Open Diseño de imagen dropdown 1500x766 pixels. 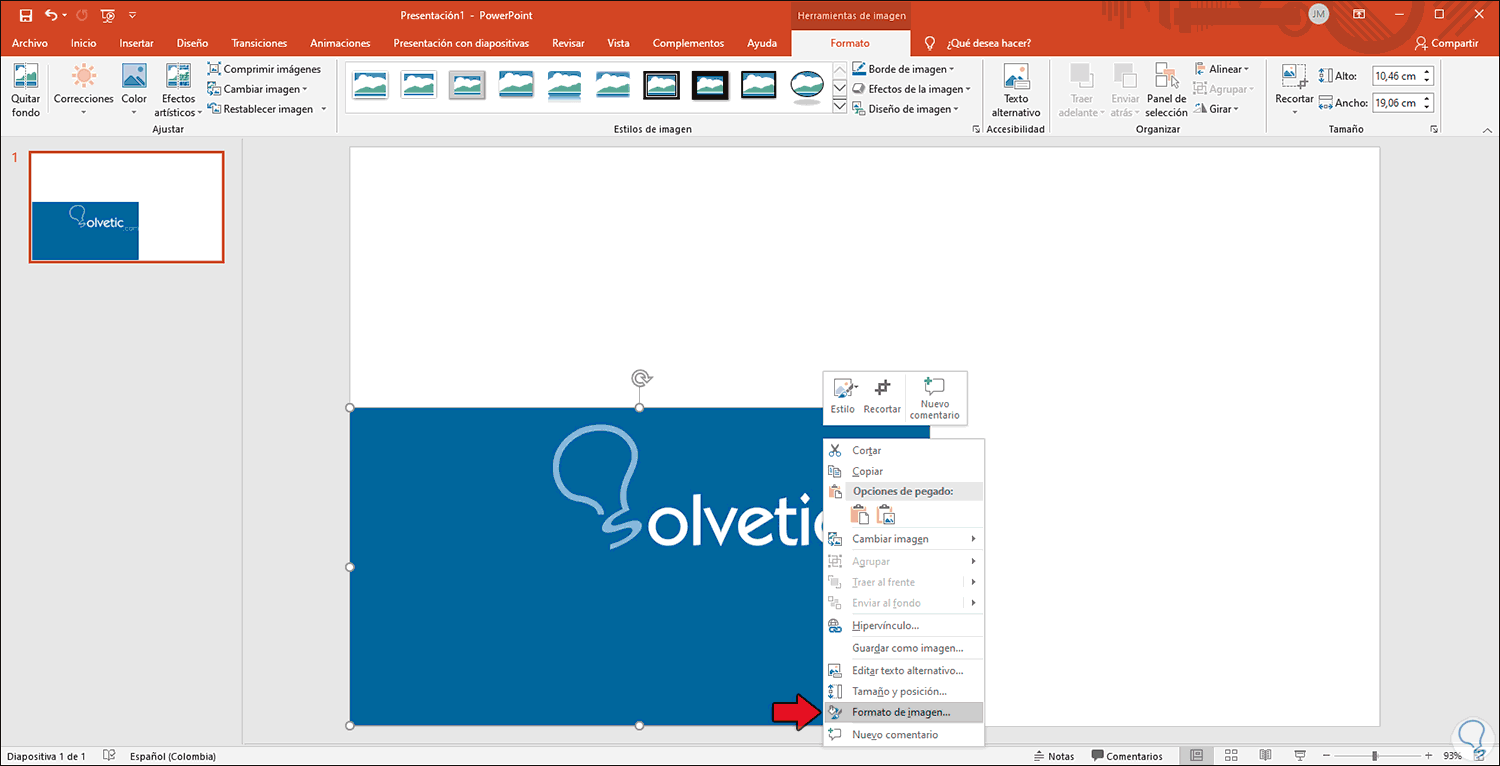tap(906, 109)
